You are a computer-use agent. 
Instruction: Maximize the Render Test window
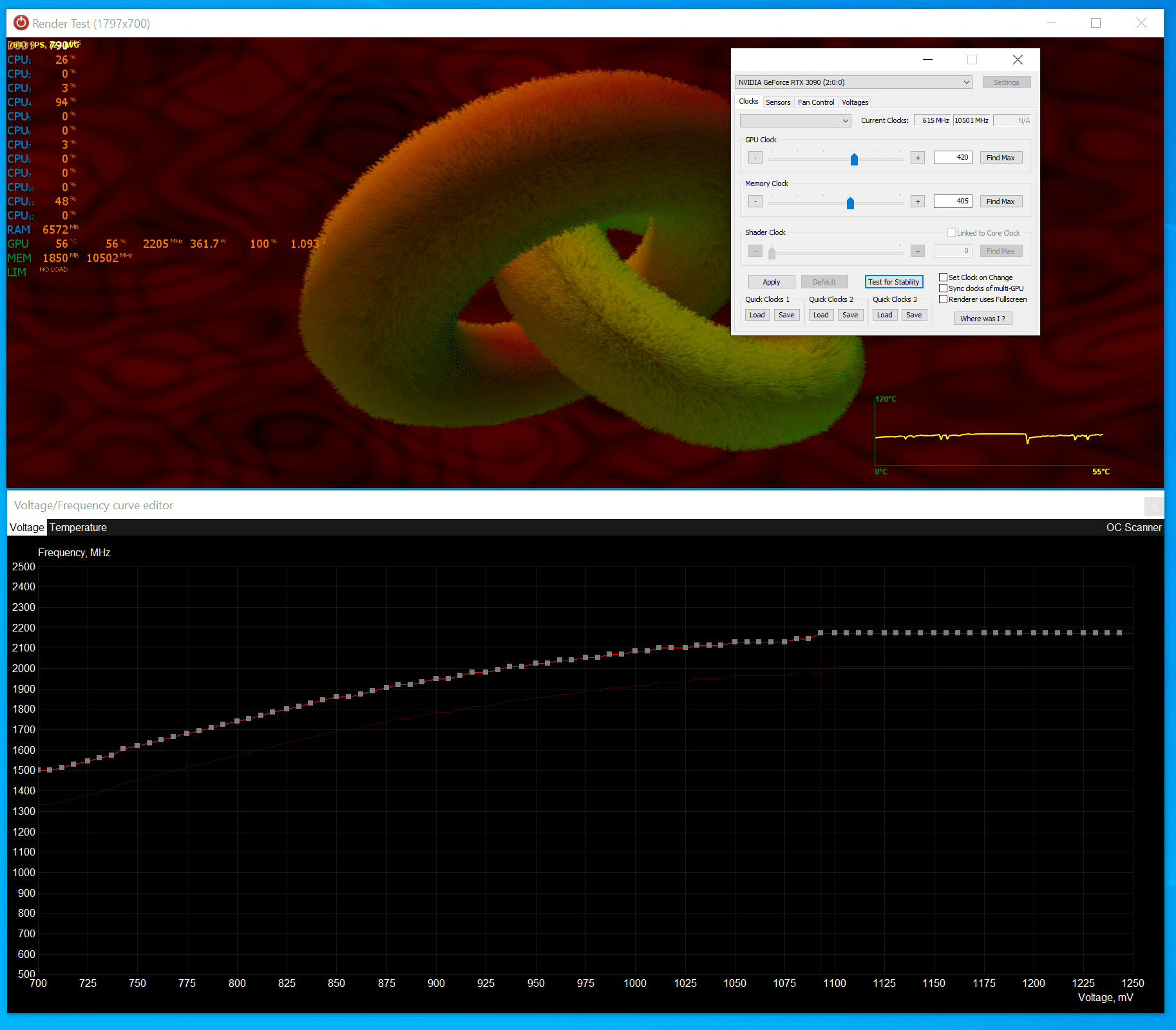point(1095,23)
